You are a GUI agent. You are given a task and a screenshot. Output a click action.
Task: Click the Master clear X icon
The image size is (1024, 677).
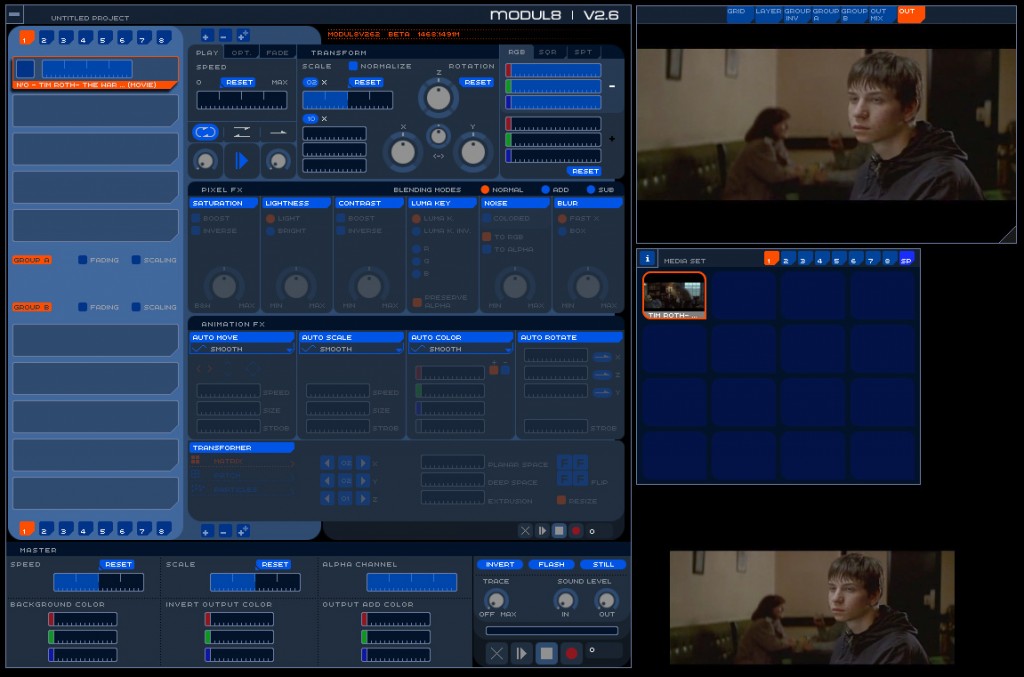(497, 653)
